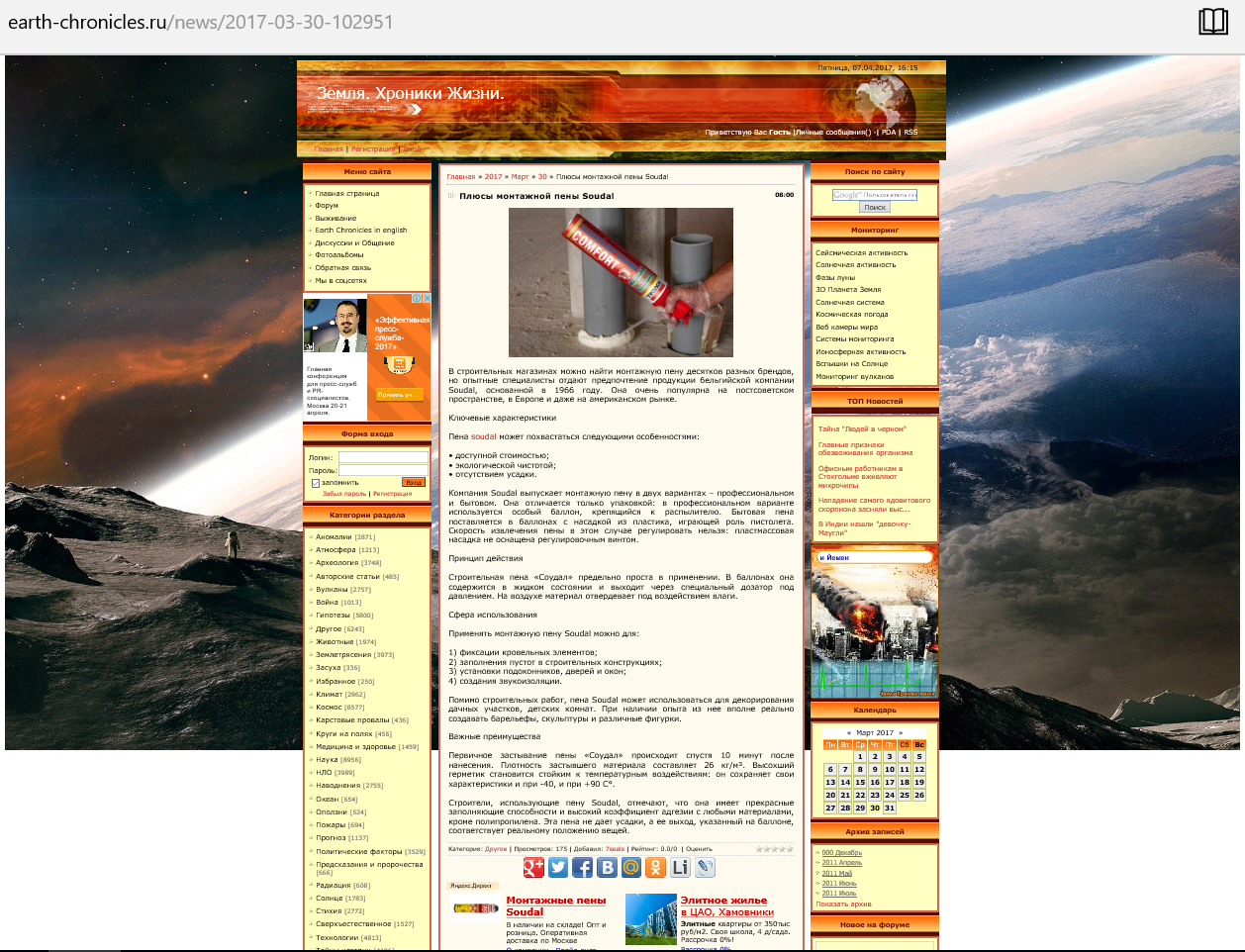The height and width of the screenshot is (952, 1245).
Task: Share article on LiveInternet (Li)
Action: pos(680,868)
